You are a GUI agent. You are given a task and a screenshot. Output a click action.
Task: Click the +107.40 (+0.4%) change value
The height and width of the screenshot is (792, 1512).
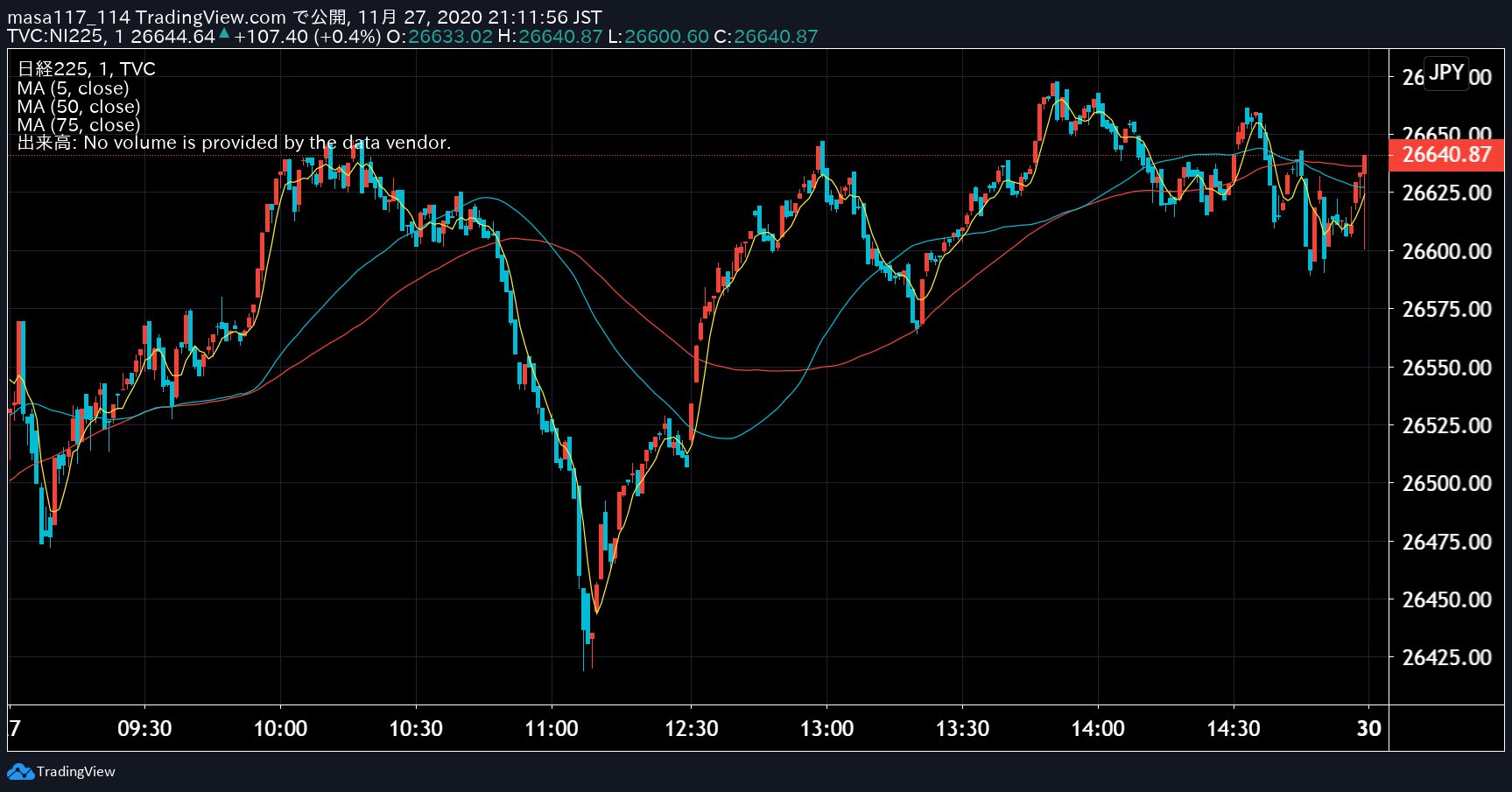pos(307,37)
